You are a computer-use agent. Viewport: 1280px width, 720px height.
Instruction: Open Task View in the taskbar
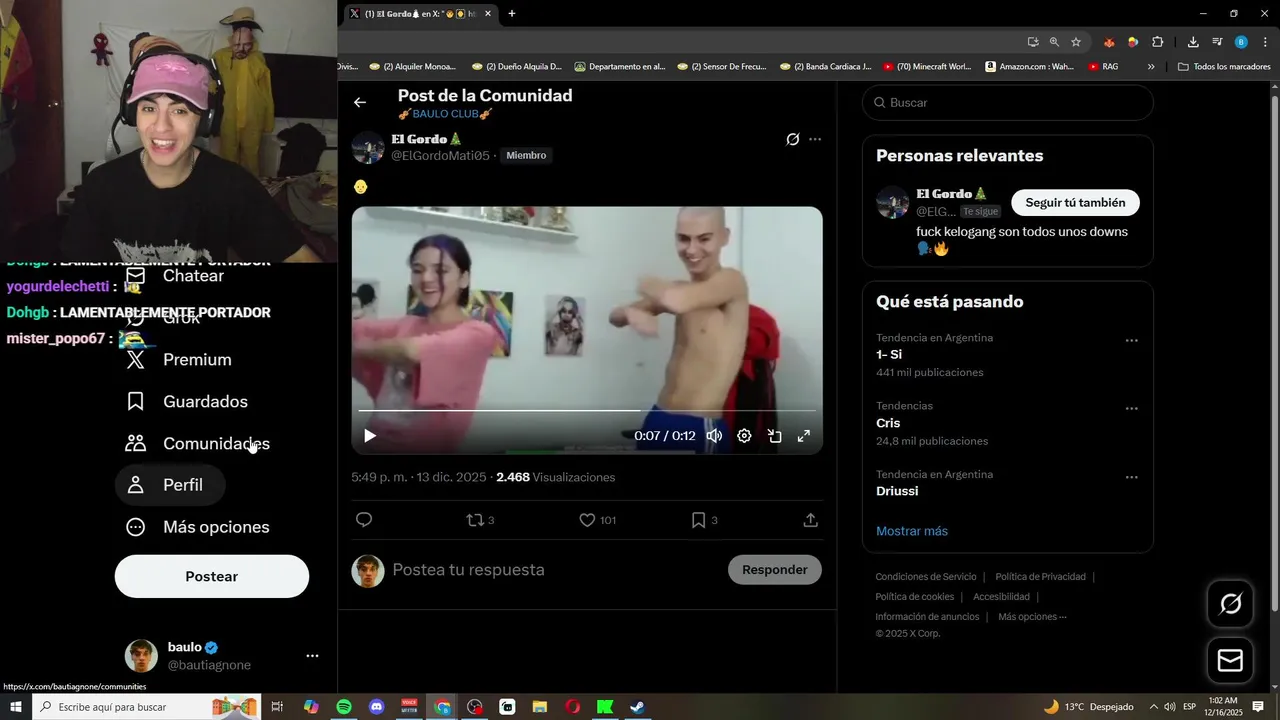click(x=278, y=707)
